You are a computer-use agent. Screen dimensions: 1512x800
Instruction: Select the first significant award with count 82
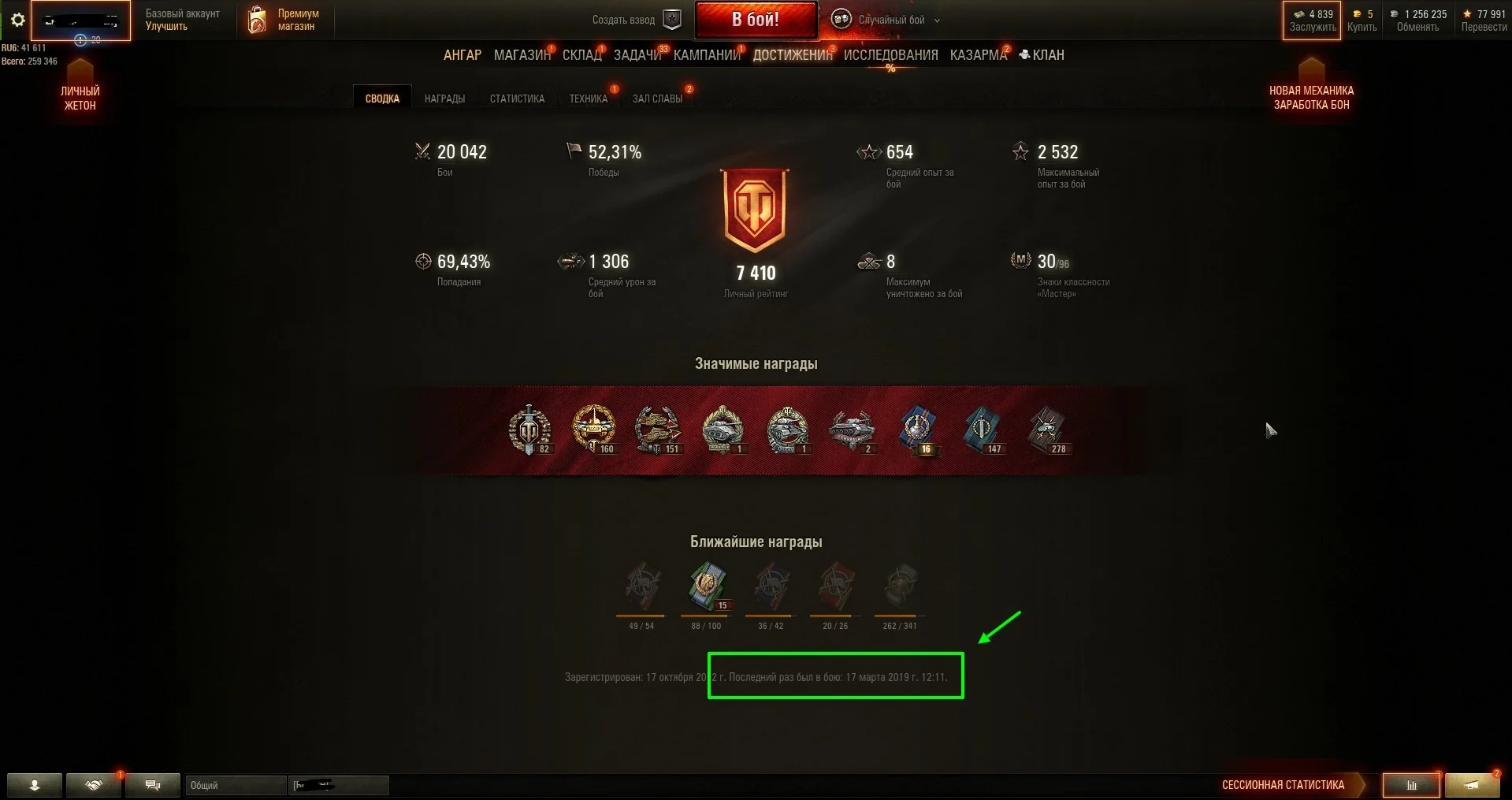pos(529,431)
